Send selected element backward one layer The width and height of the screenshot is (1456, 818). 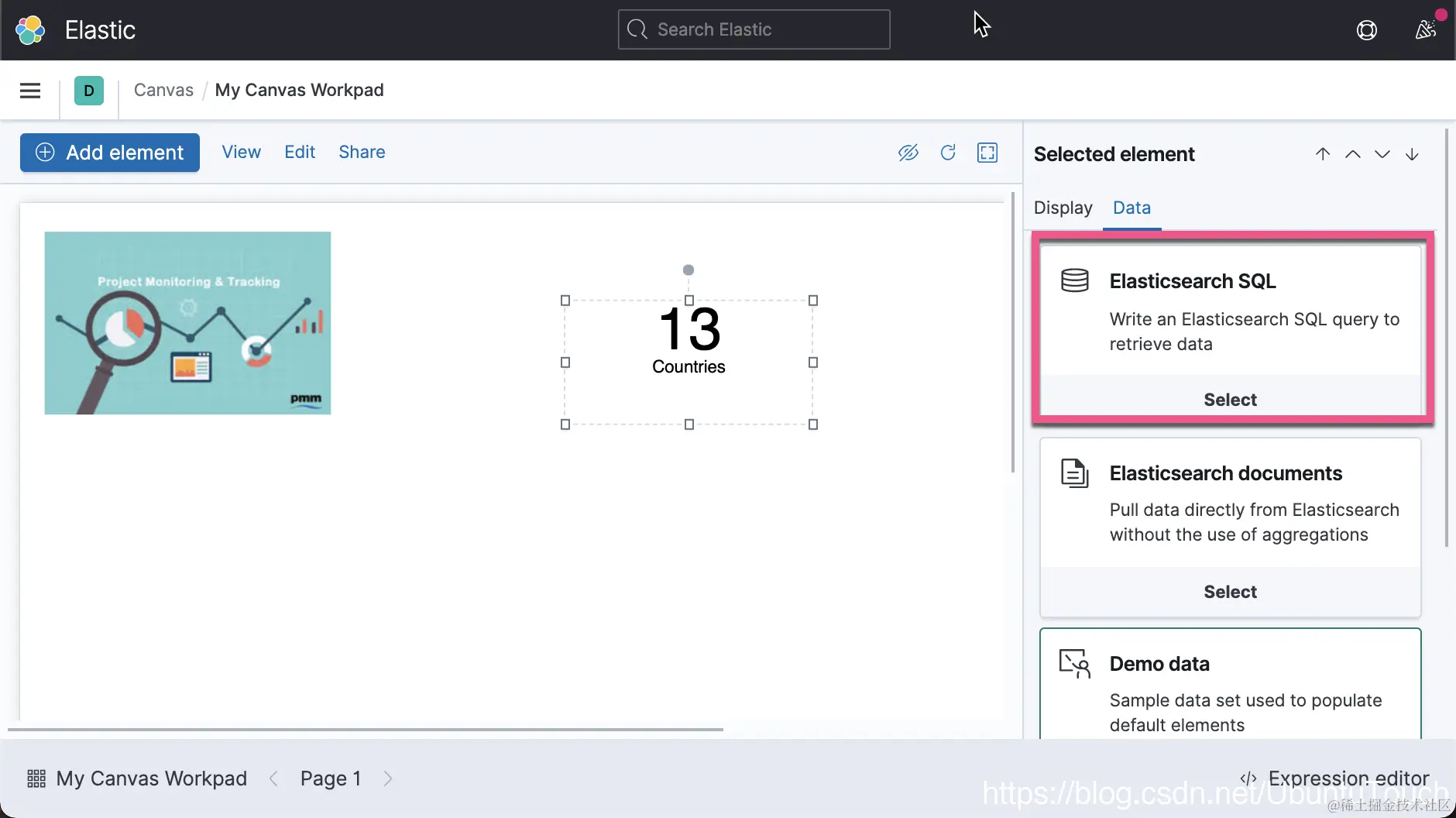coord(1382,154)
